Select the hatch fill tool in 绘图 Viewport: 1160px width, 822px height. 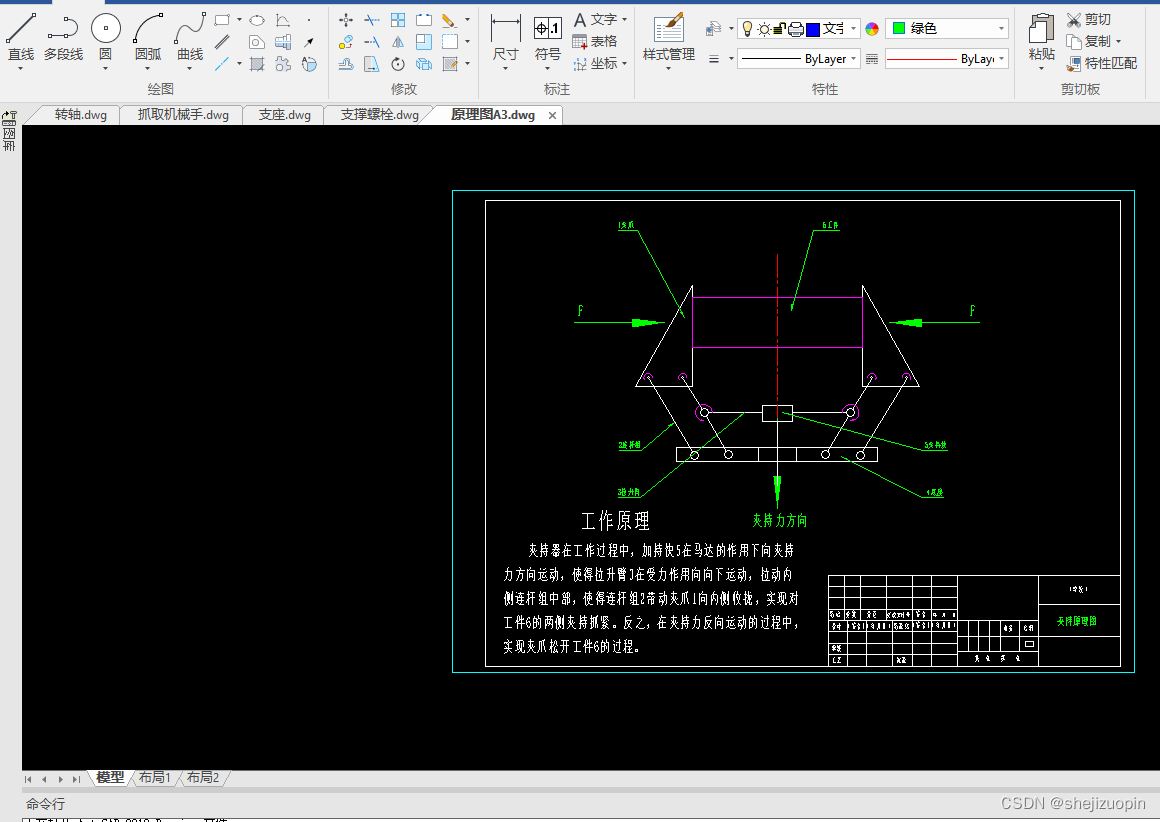coord(257,64)
